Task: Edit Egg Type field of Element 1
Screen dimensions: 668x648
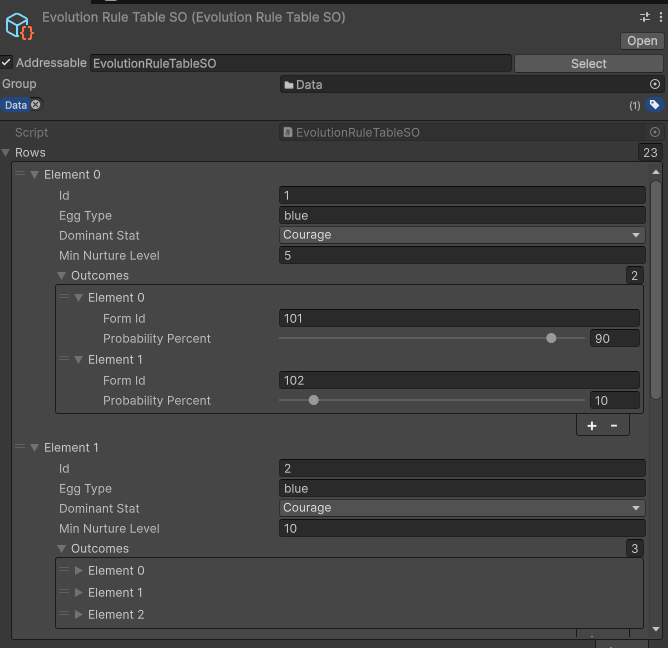Action: point(462,489)
